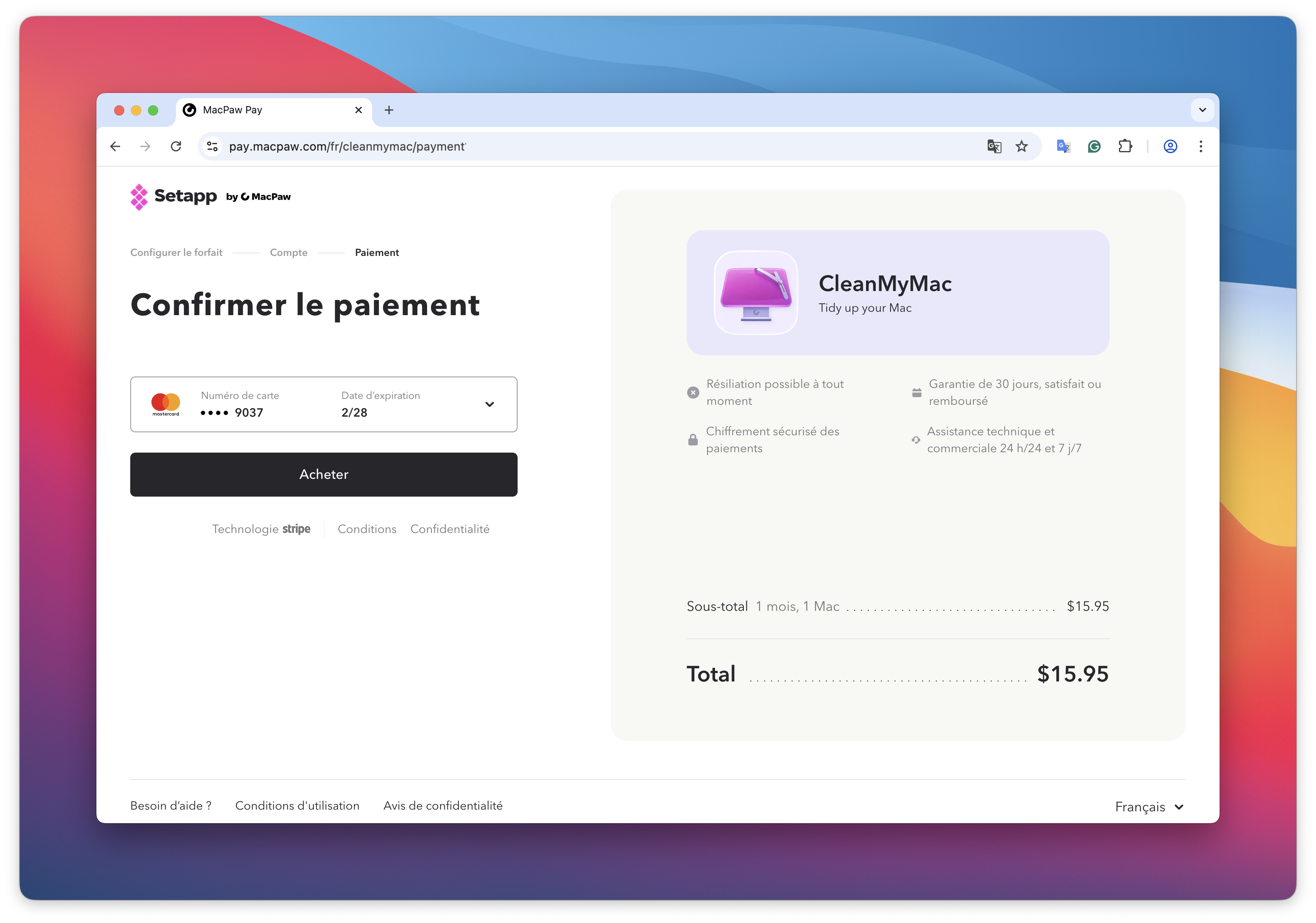Viewport: 1316px width, 923px height.
Task: Open the Conditions link below Acheter
Action: pyautogui.click(x=367, y=529)
